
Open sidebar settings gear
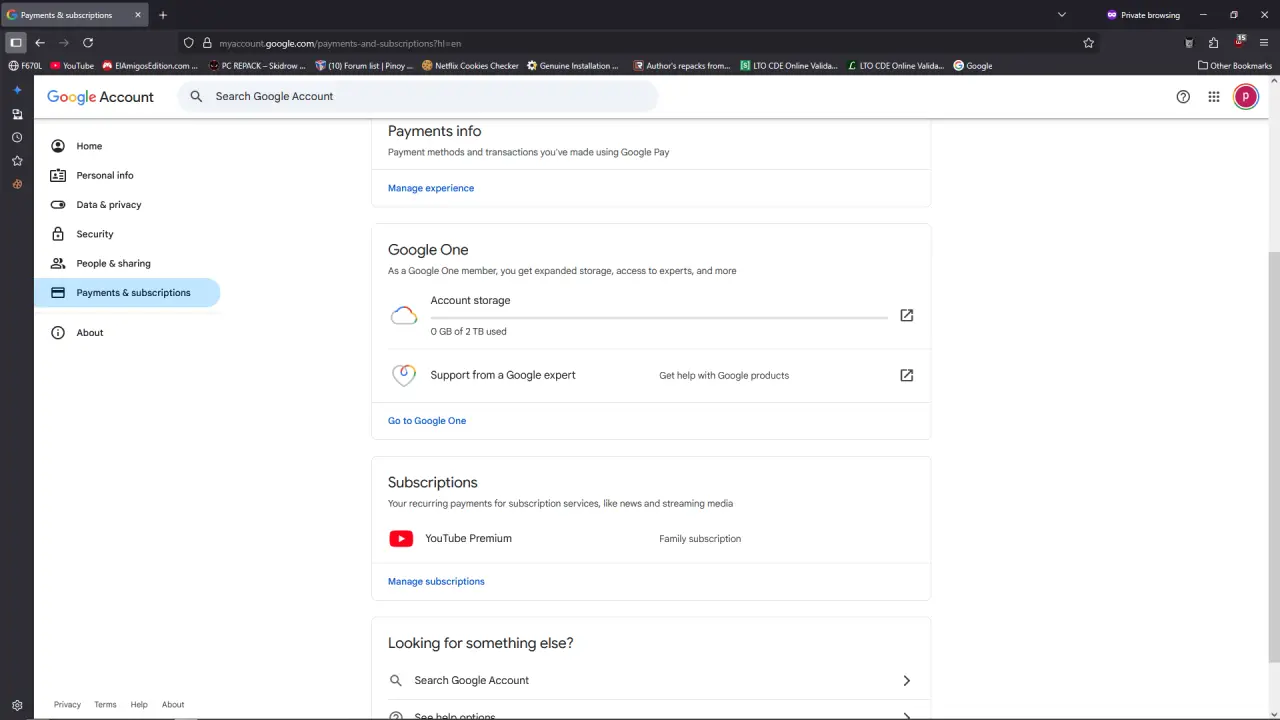[17, 705]
